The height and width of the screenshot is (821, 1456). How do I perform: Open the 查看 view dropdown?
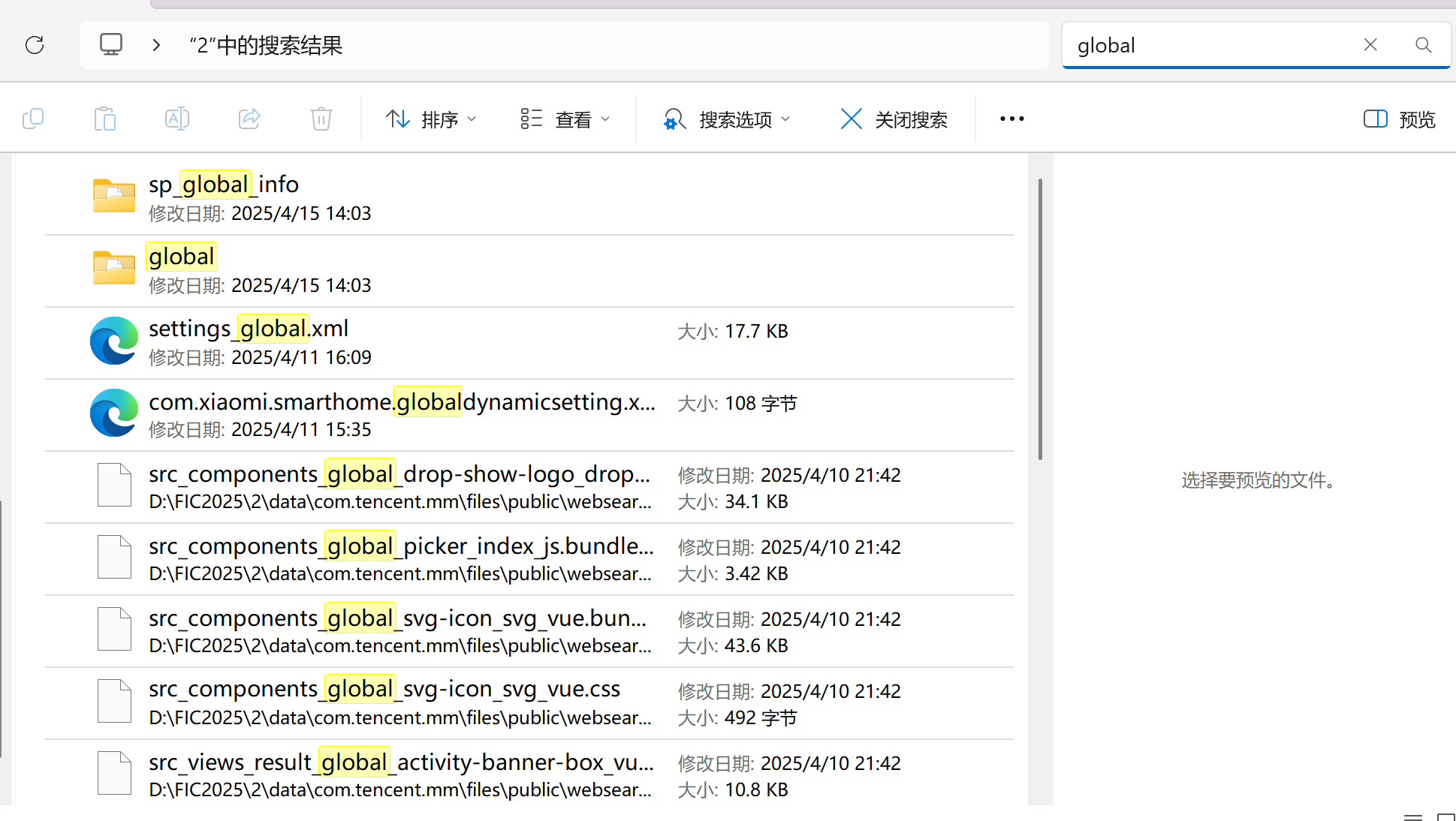click(565, 119)
